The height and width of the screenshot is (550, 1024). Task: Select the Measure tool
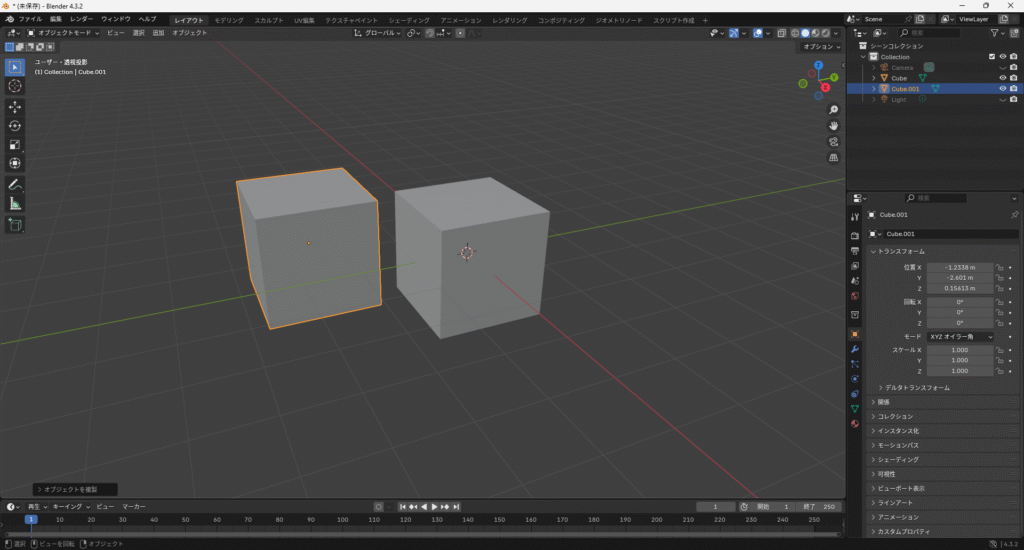14,204
